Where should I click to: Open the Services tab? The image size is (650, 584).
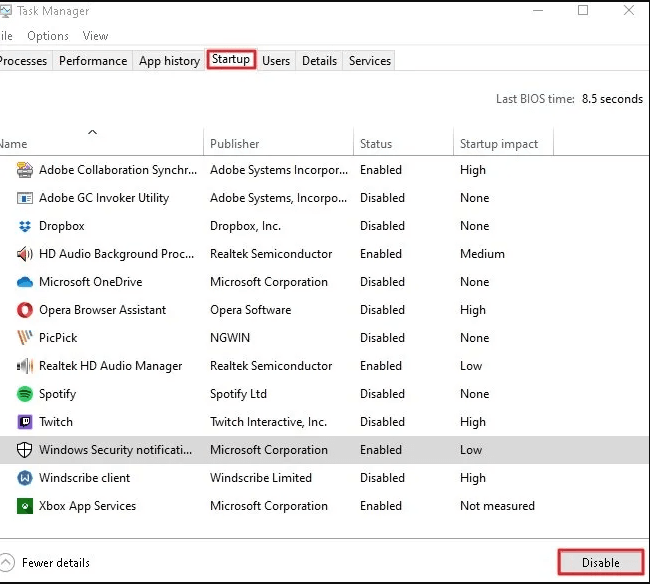tap(369, 61)
